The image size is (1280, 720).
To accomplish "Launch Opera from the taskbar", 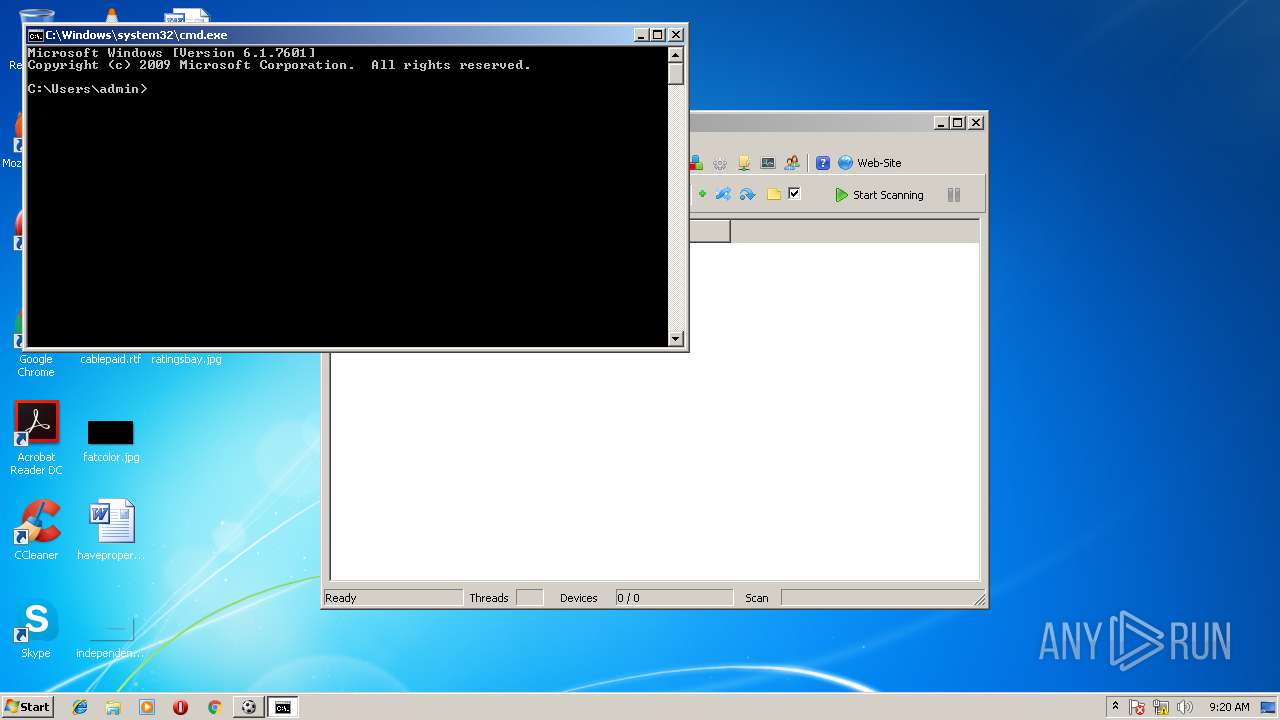I will click(180, 707).
